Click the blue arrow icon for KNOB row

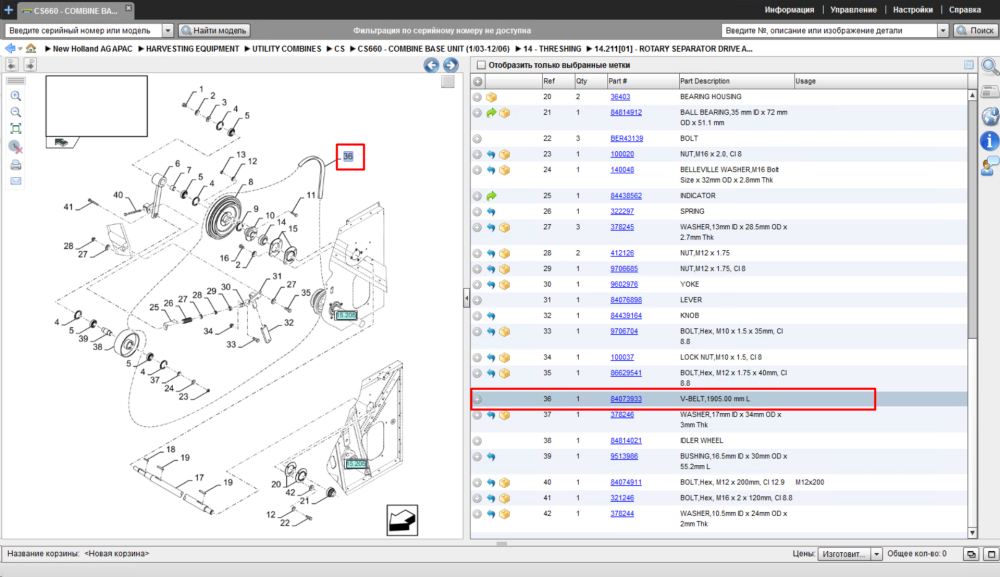click(491, 316)
